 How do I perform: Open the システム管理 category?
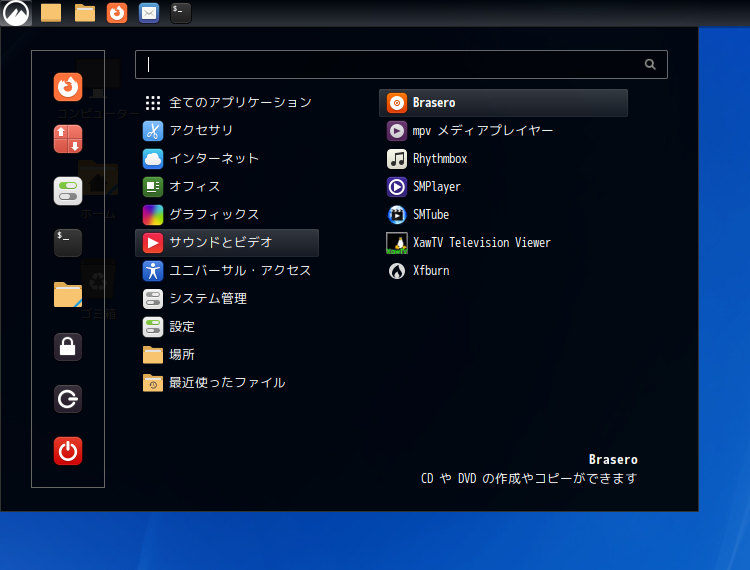[227, 299]
